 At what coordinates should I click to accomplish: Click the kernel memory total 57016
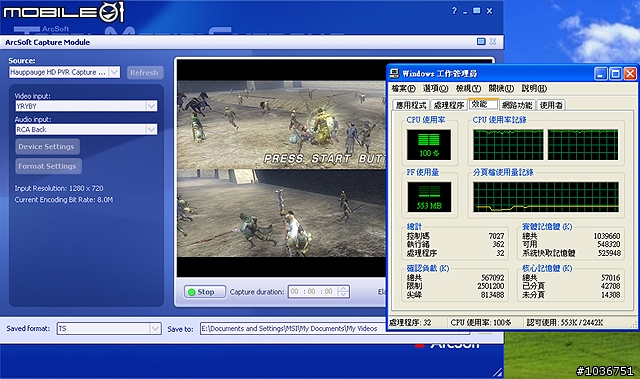click(x=611, y=278)
